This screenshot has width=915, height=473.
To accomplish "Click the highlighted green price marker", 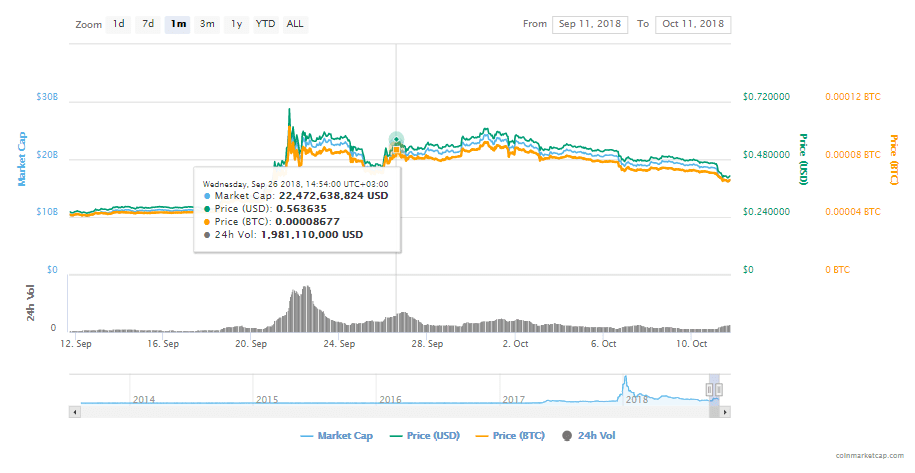I will point(396,140).
